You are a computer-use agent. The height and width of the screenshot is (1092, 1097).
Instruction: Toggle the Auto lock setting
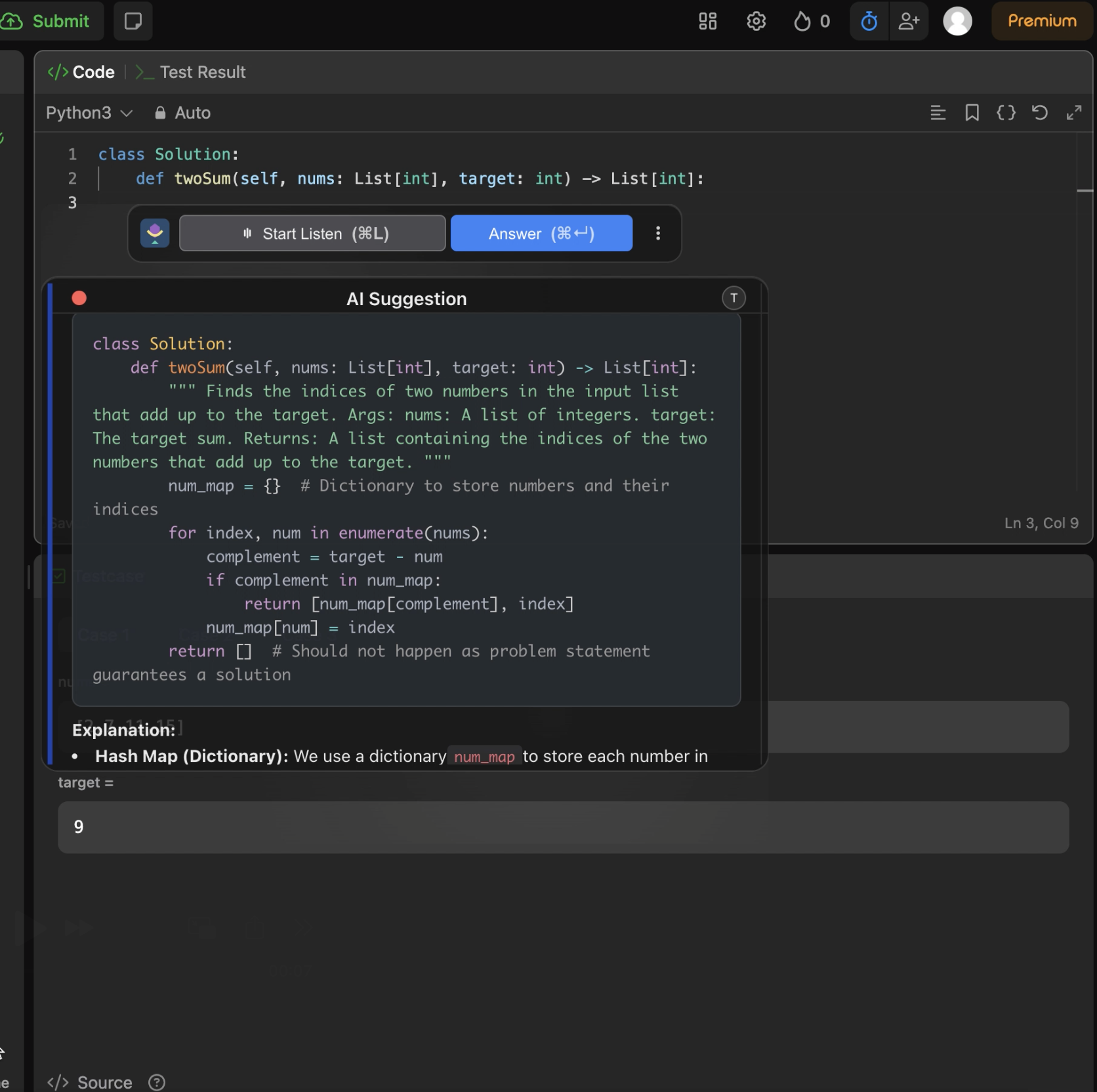pos(182,113)
